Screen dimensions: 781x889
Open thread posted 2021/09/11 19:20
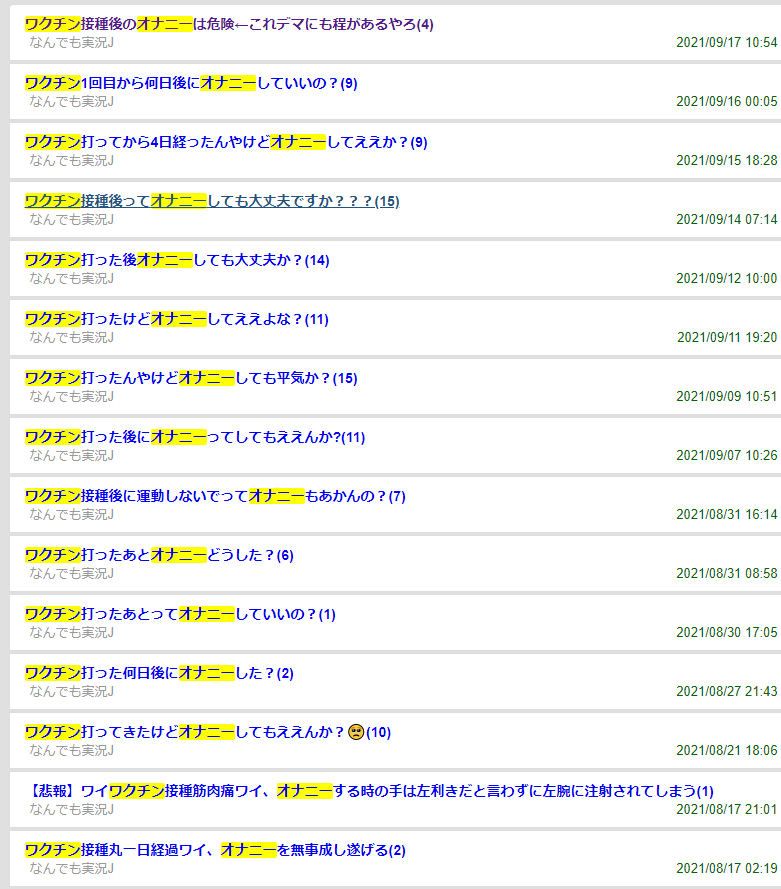(x=176, y=319)
